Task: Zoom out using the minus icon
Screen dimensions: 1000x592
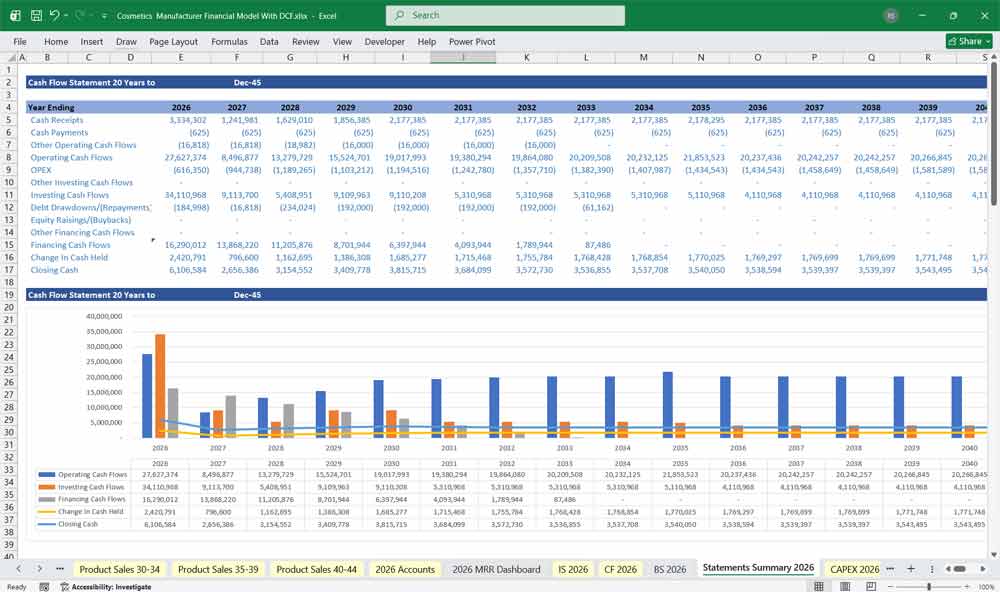Action: [890, 584]
